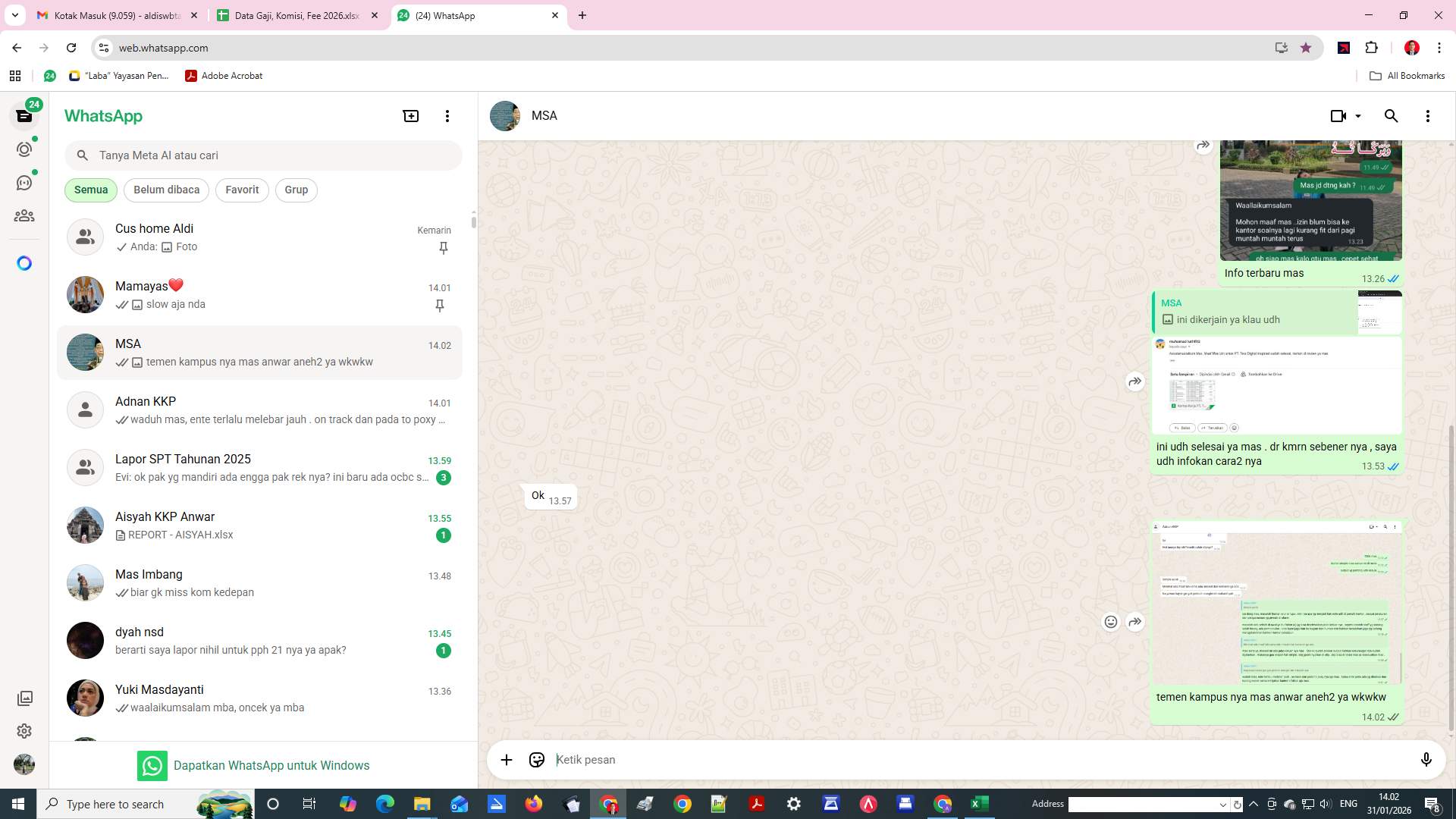
Task: Open Excel from the taskbar
Action: click(x=979, y=803)
